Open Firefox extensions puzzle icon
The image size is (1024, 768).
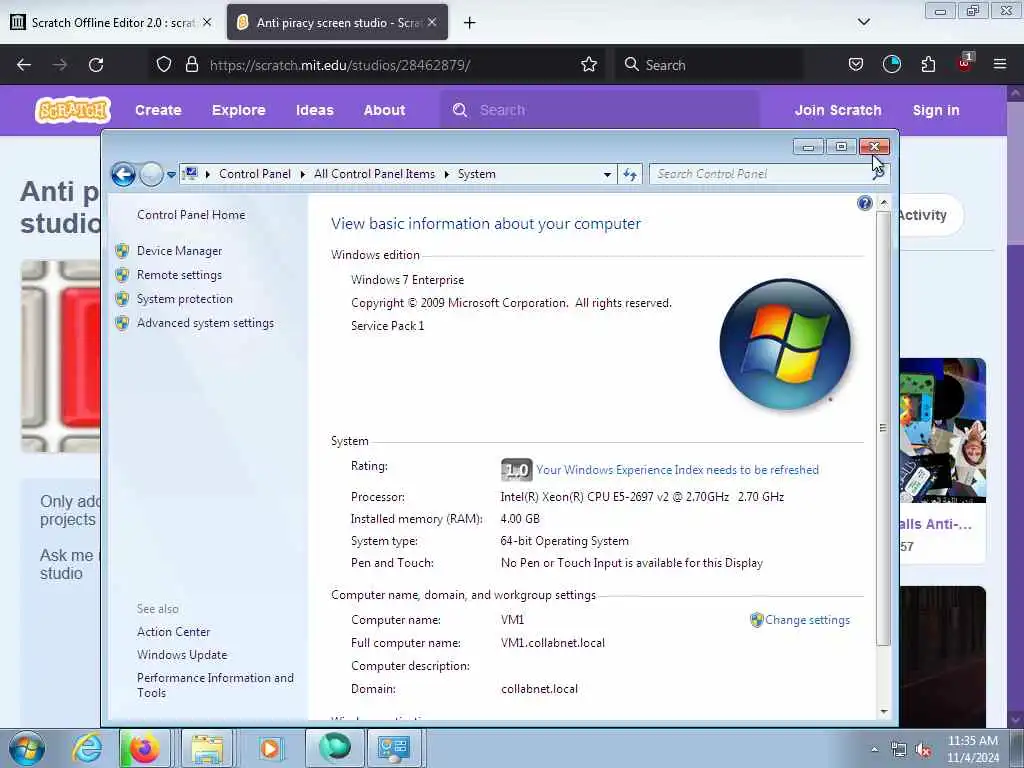[928, 65]
